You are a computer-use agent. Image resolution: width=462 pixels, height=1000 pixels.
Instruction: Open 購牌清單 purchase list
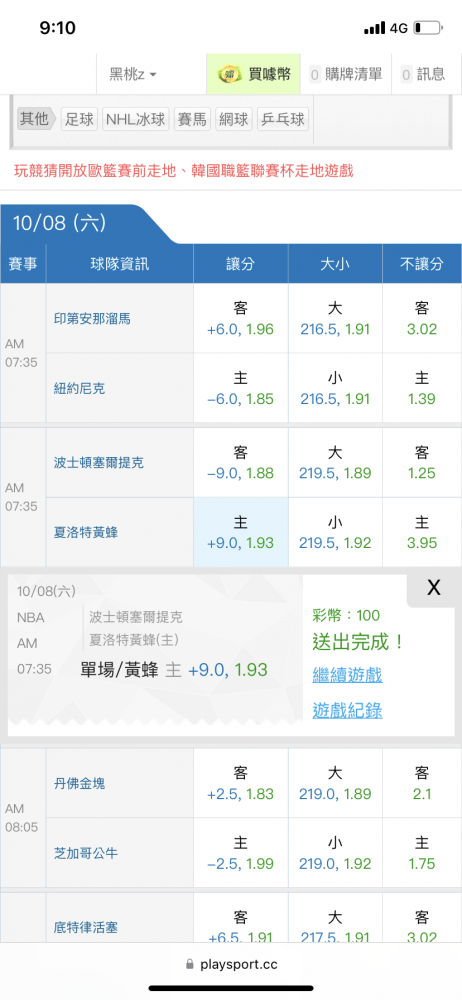pos(346,75)
